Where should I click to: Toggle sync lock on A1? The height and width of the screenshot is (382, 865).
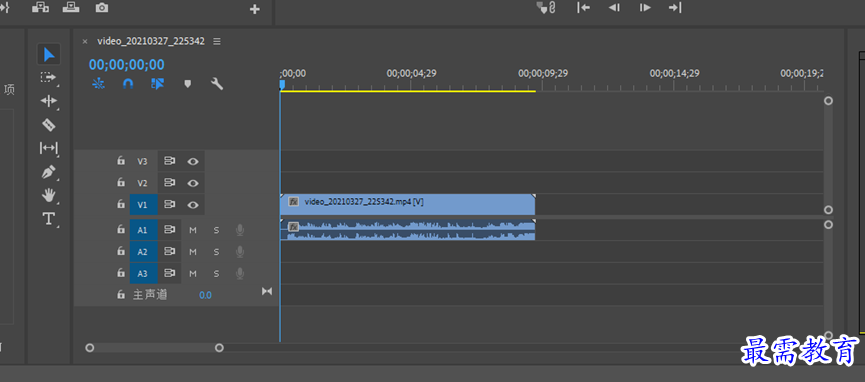(x=169, y=230)
